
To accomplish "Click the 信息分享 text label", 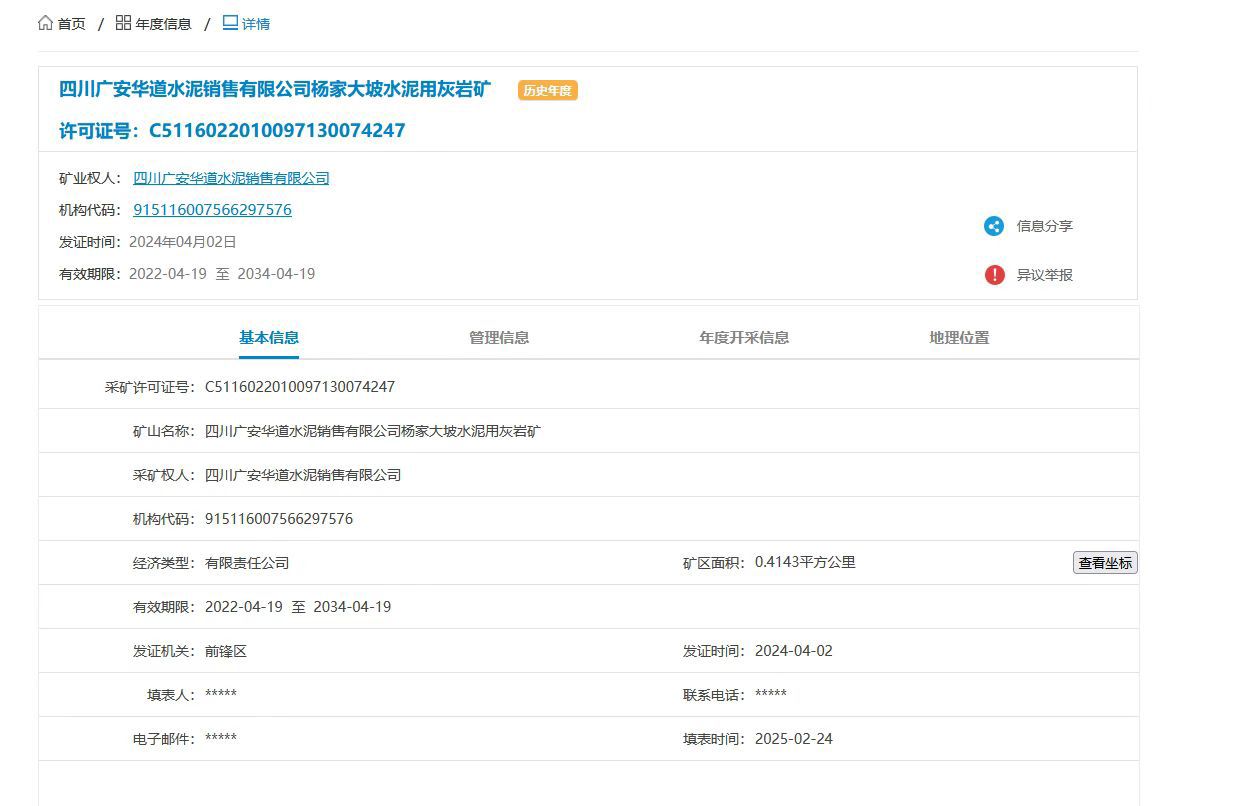I will (x=1044, y=226).
